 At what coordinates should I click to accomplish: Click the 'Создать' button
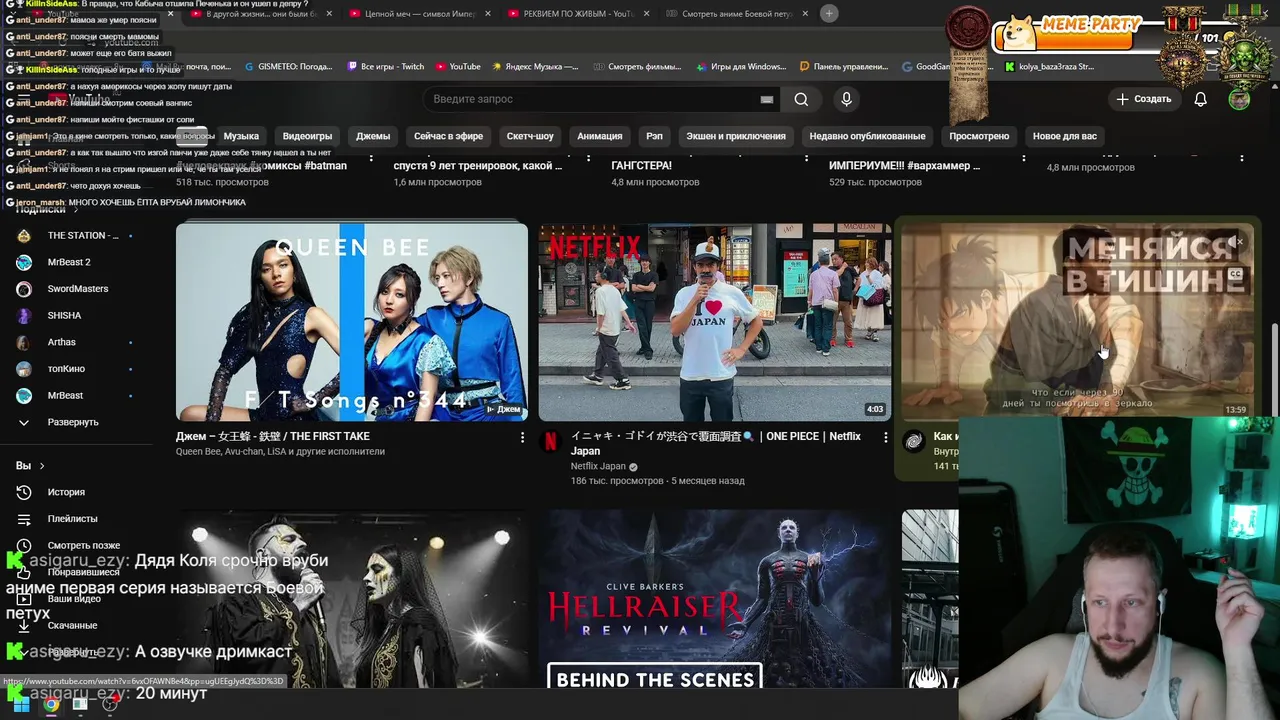[1144, 99]
